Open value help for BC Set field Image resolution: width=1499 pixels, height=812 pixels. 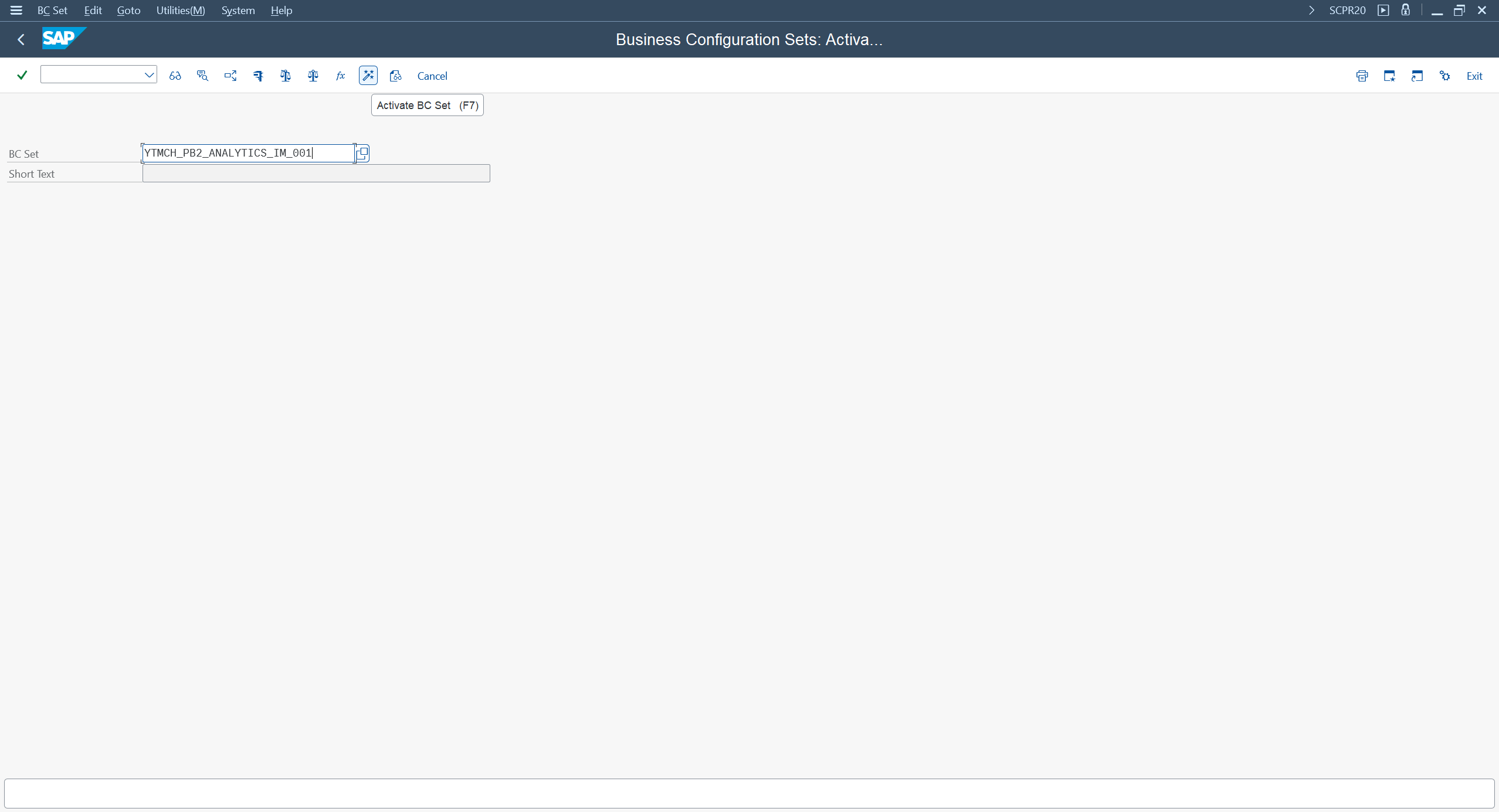click(x=362, y=153)
